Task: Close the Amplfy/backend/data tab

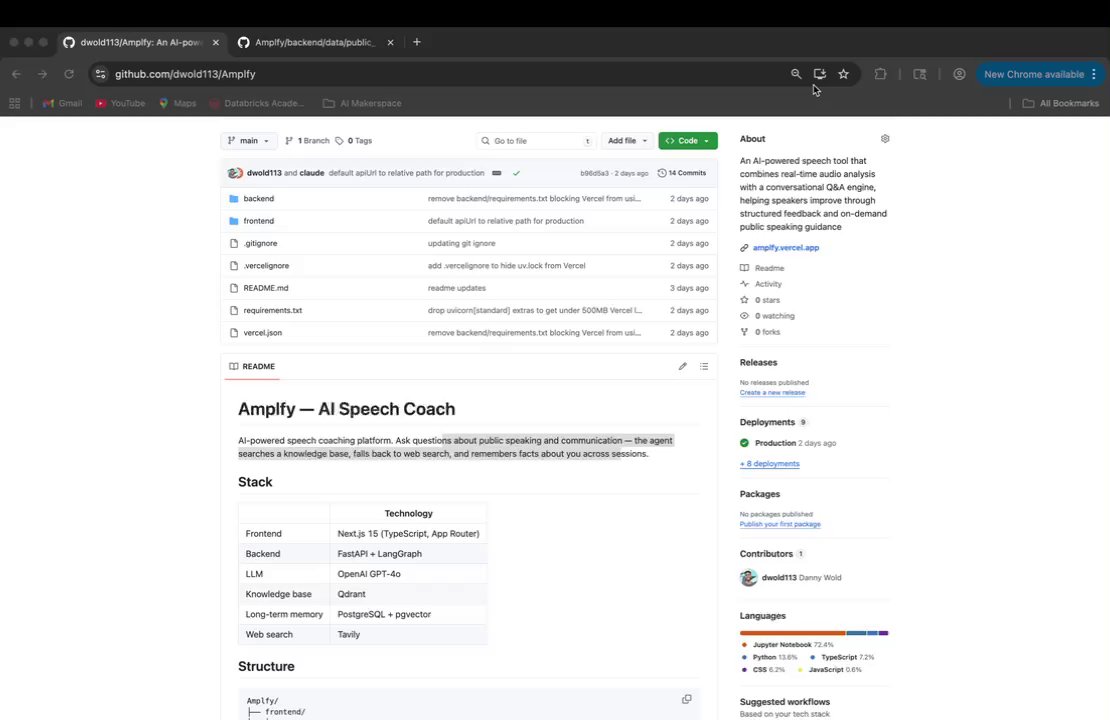Action: [390, 42]
